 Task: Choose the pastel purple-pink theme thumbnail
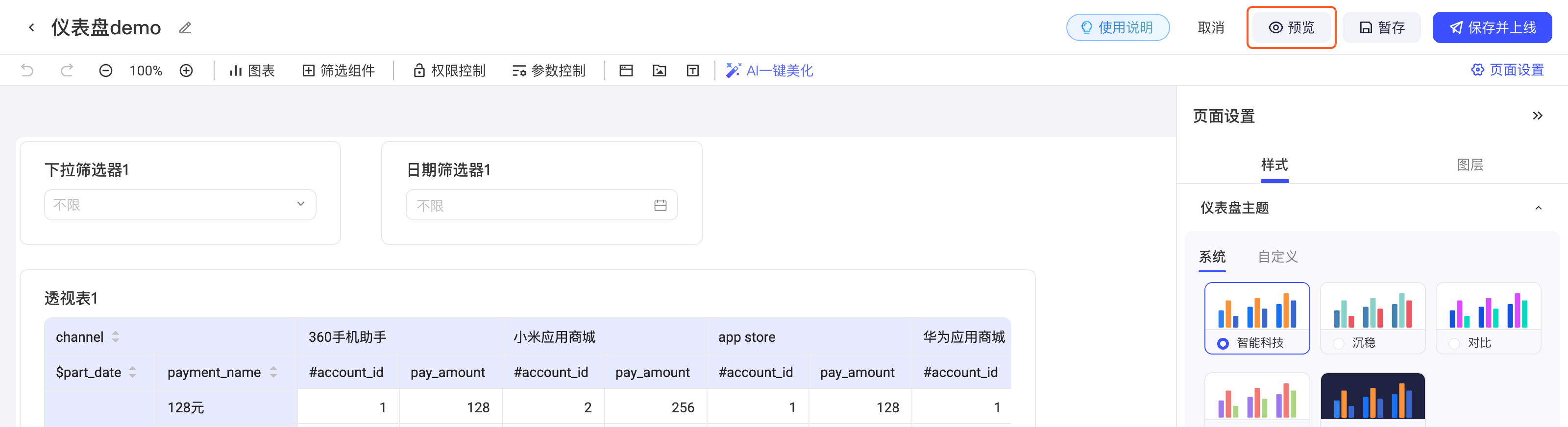pos(1257,397)
